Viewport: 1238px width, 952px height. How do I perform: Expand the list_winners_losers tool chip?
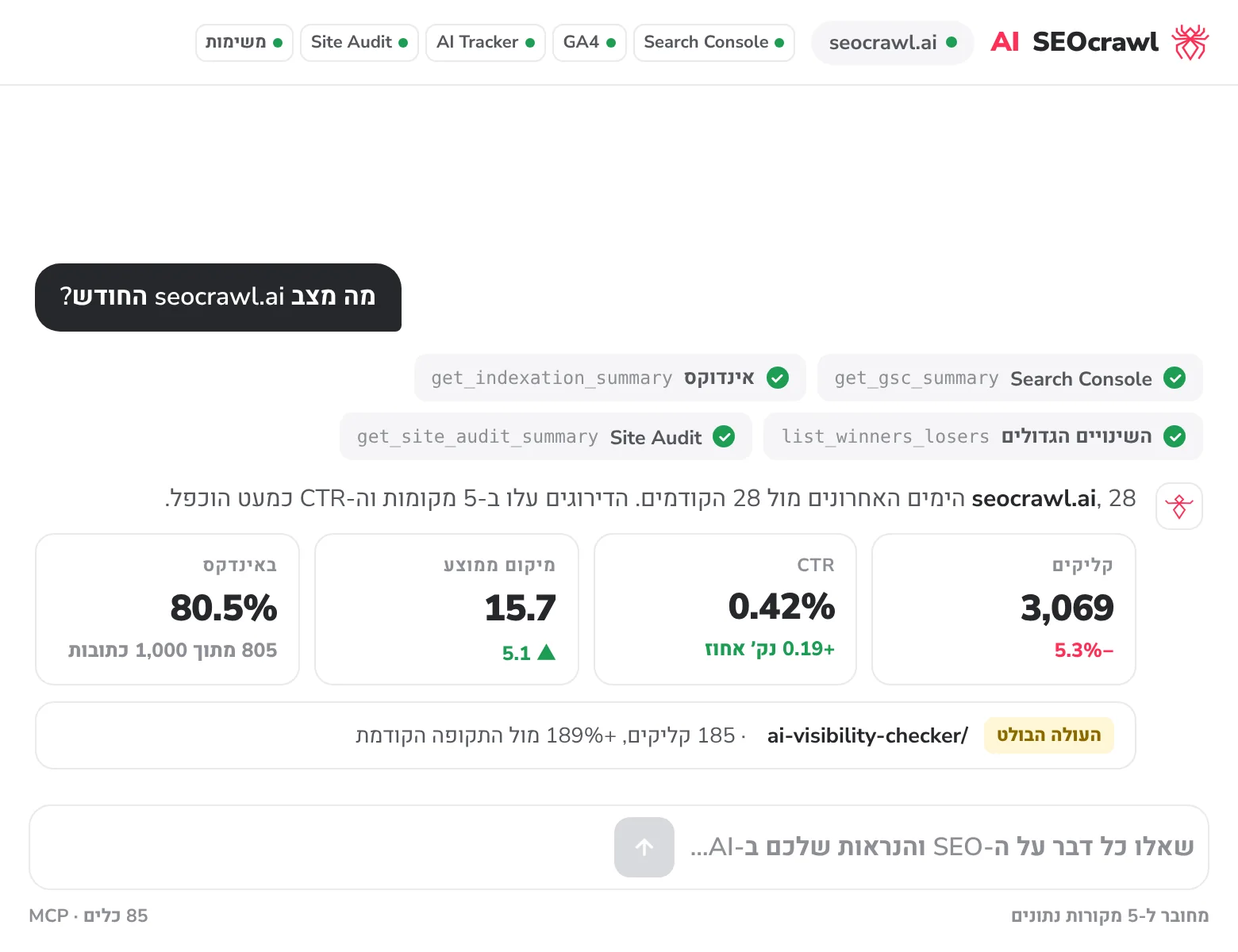pos(982,436)
